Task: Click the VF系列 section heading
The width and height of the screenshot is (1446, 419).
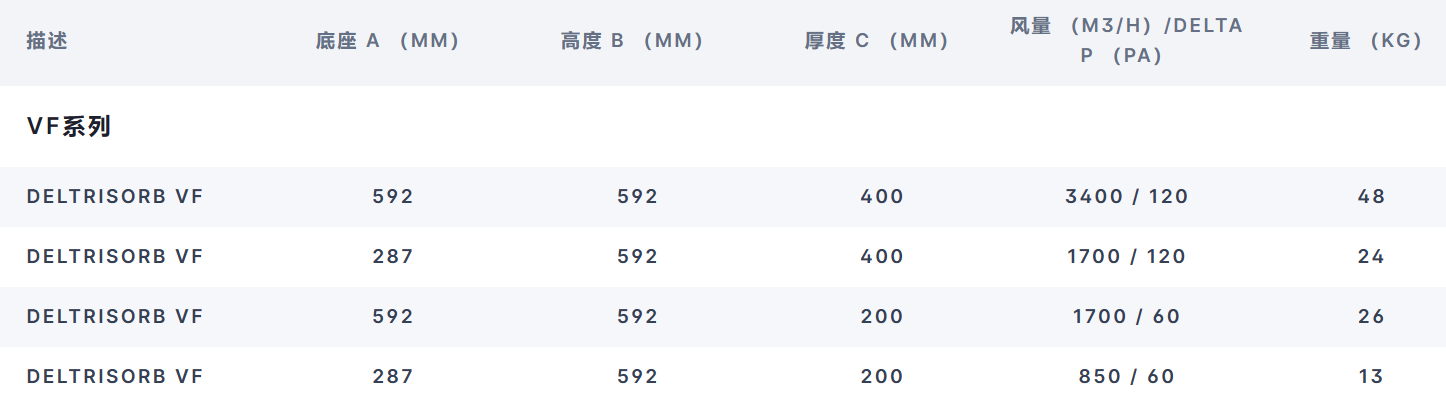Action: (x=69, y=126)
